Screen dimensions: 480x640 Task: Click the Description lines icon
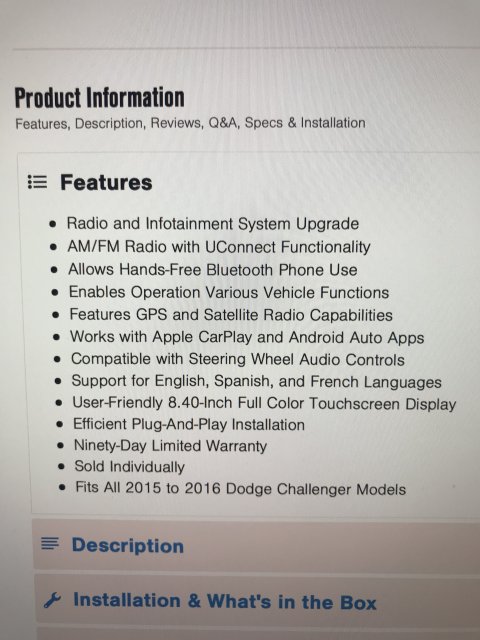[50, 544]
